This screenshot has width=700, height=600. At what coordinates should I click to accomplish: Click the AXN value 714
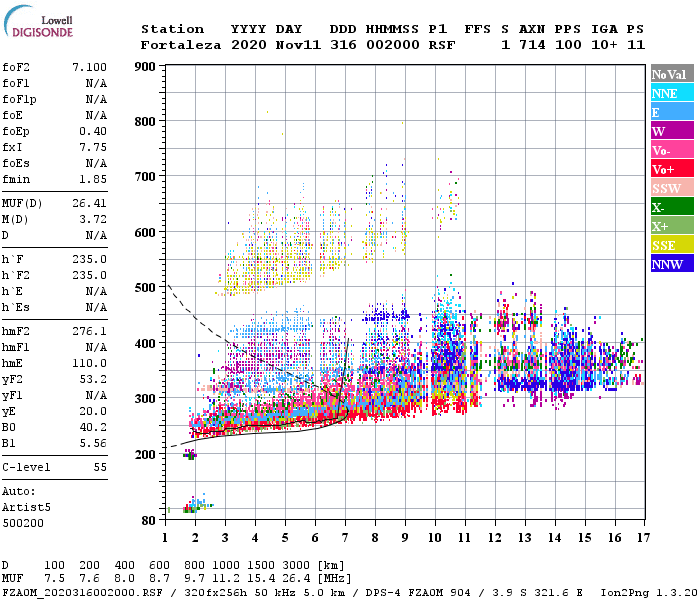[x=532, y=45]
